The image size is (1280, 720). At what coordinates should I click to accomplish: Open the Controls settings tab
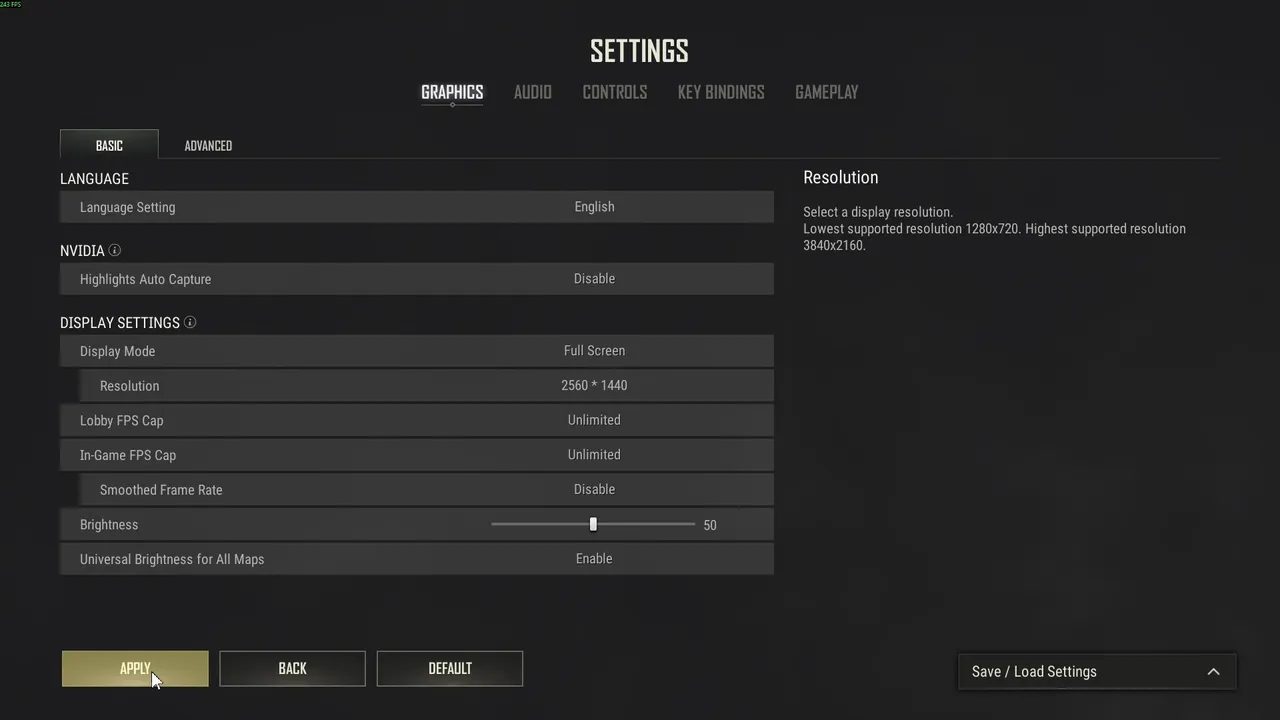click(x=614, y=92)
